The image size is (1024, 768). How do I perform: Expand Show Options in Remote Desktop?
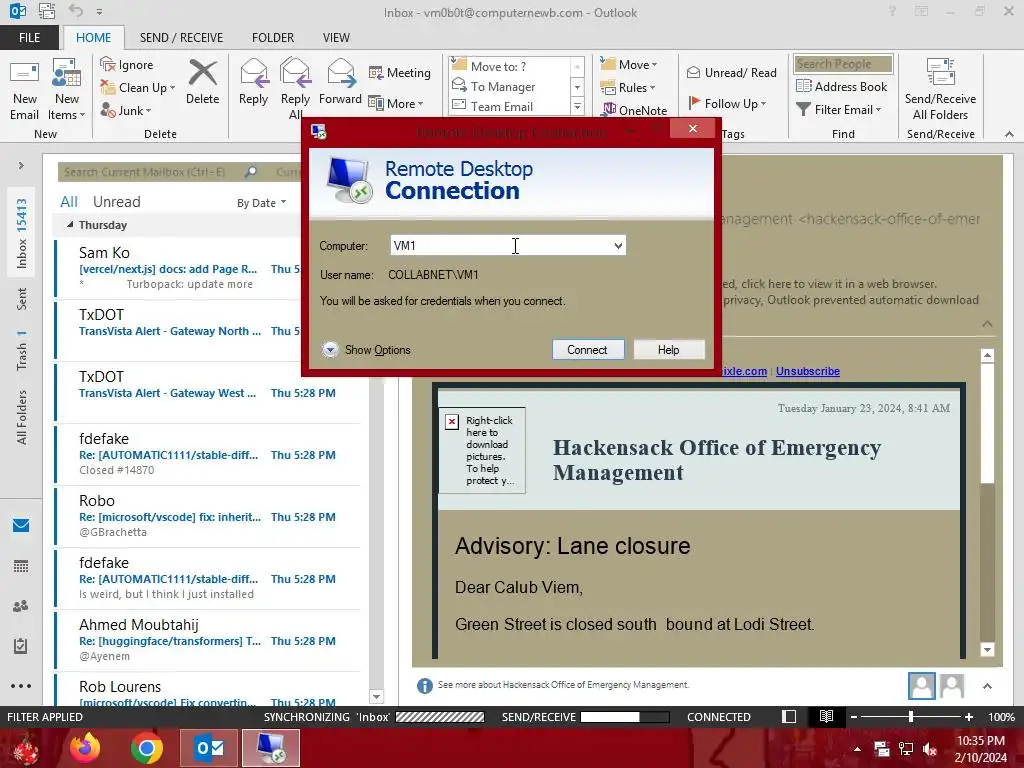[366, 350]
